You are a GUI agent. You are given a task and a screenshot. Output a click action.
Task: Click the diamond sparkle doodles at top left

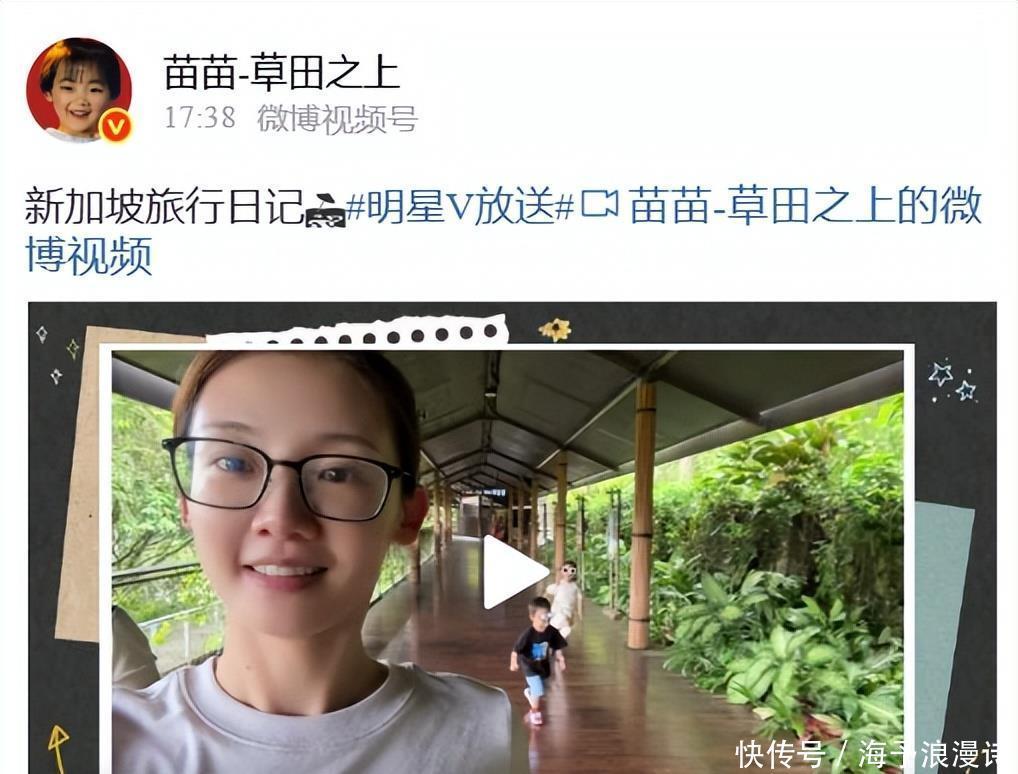coord(57,353)
